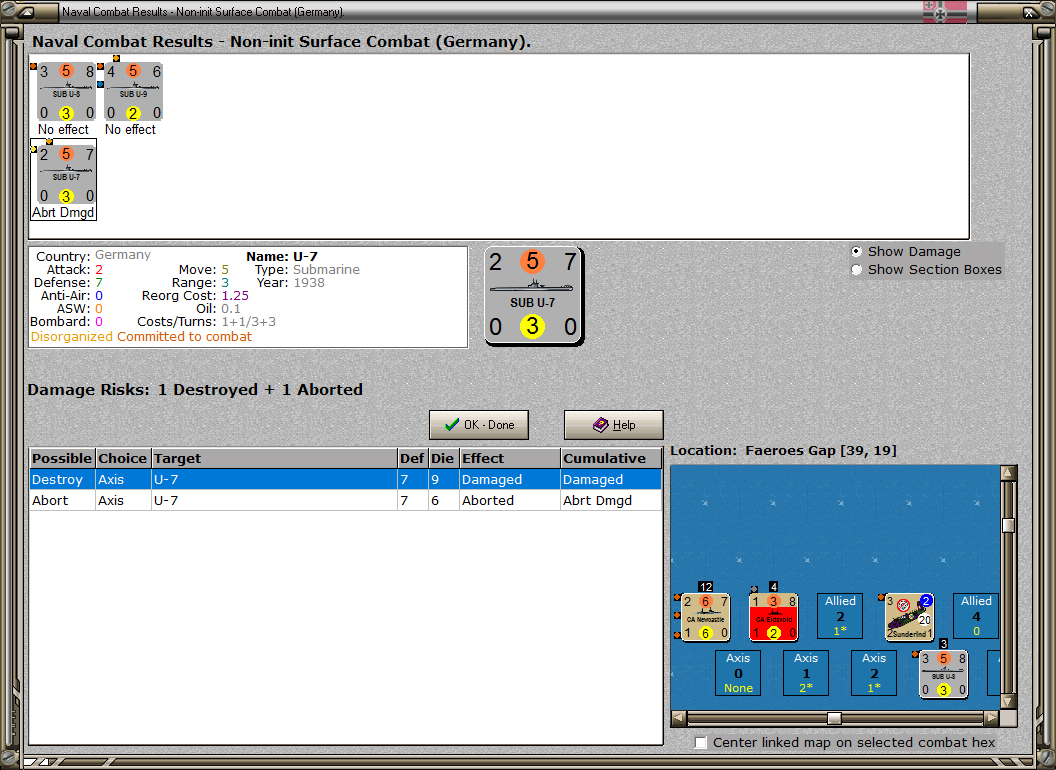Viewport: 1056px width, 770px height.
Task: Click the Axis 1 sea box marker
Action: point(806,672)
